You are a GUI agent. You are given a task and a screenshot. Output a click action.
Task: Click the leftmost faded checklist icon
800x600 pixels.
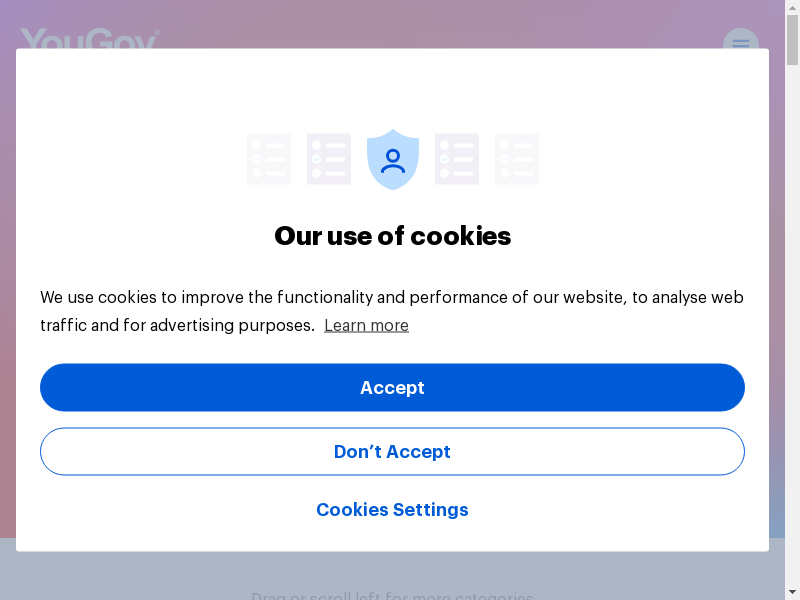click(269, 159)
